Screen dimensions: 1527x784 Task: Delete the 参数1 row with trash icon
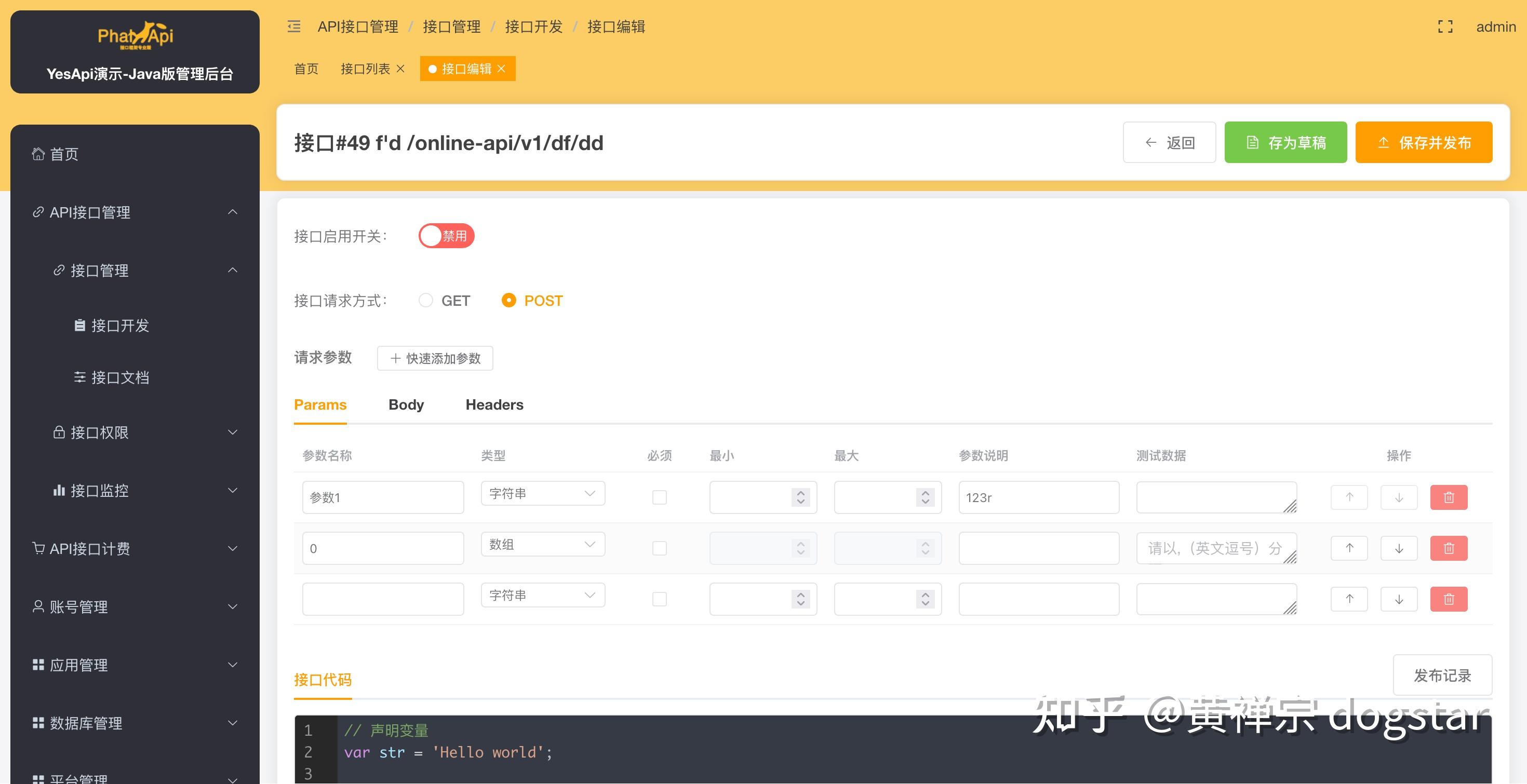coord(1449,497)
